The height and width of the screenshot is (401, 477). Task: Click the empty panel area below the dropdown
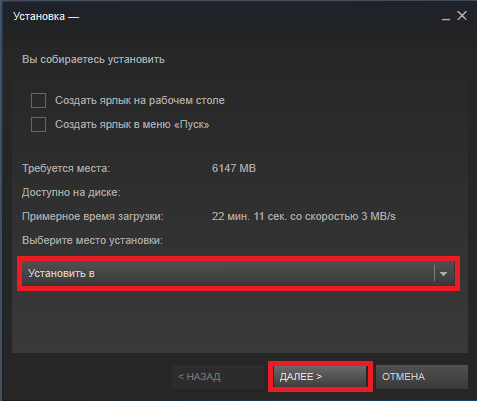click(240, 322)
